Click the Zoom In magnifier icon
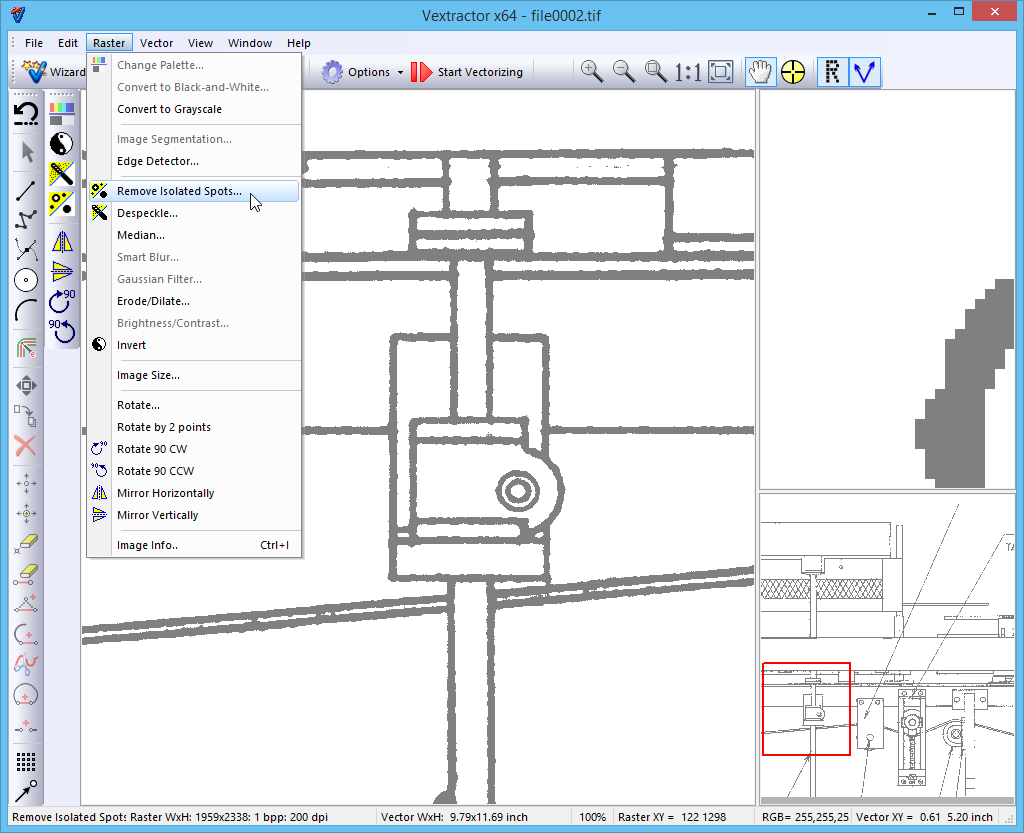The width and height of the screenshot is (1024, 833). click(592, 72)
